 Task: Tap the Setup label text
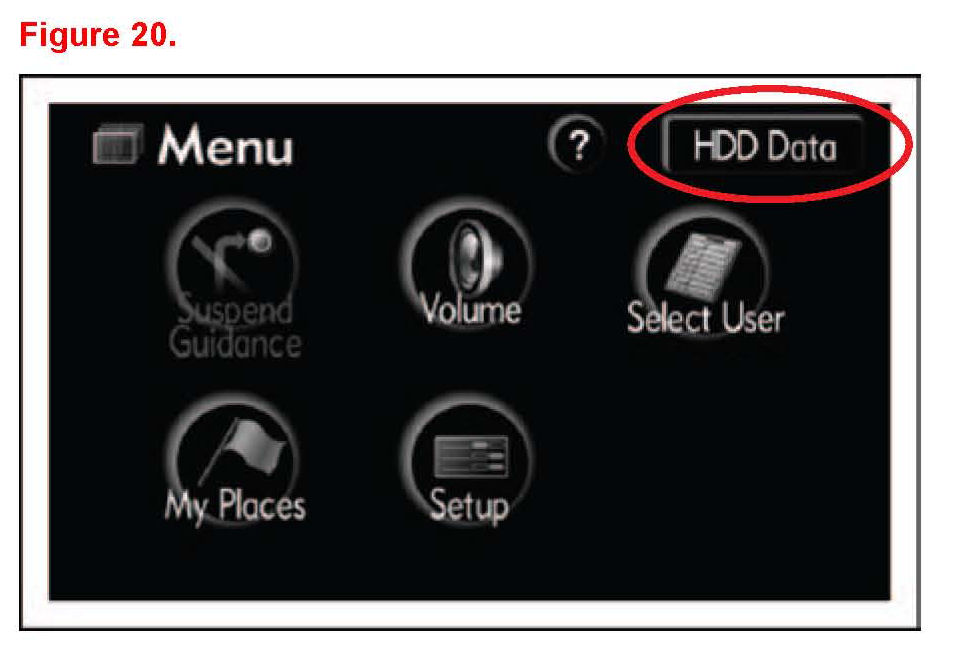(x=468, y=506)
